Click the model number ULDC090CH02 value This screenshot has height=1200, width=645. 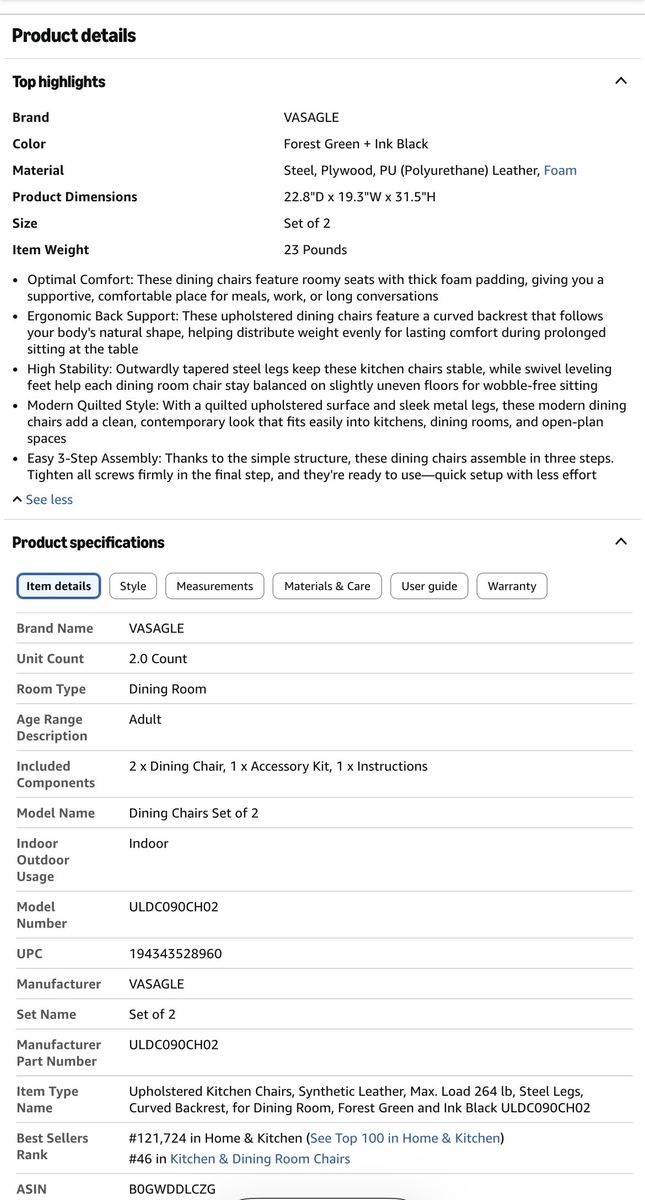click(x=173, y=907)
